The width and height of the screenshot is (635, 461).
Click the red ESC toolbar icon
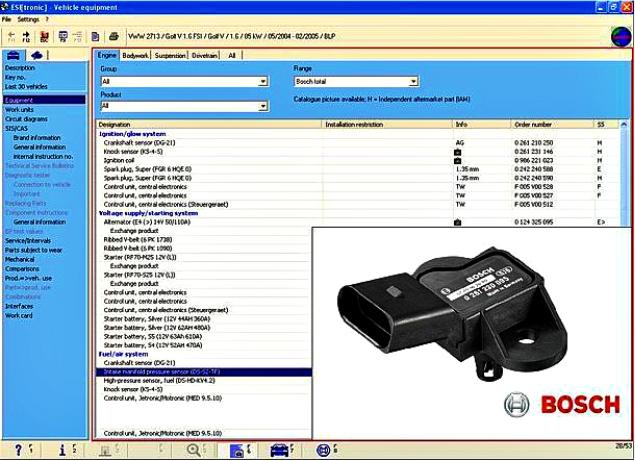point(44,36)
